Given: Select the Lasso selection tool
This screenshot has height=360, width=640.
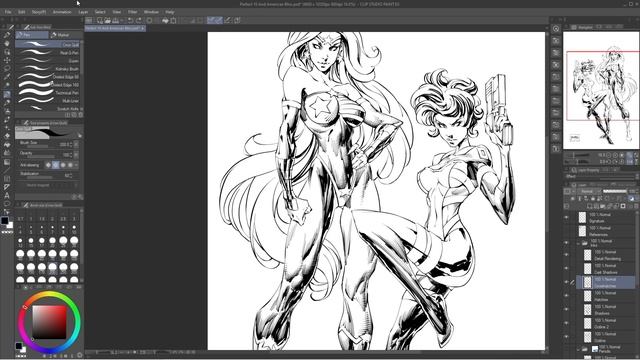Looking at the screenshot, I should point(7,69).
